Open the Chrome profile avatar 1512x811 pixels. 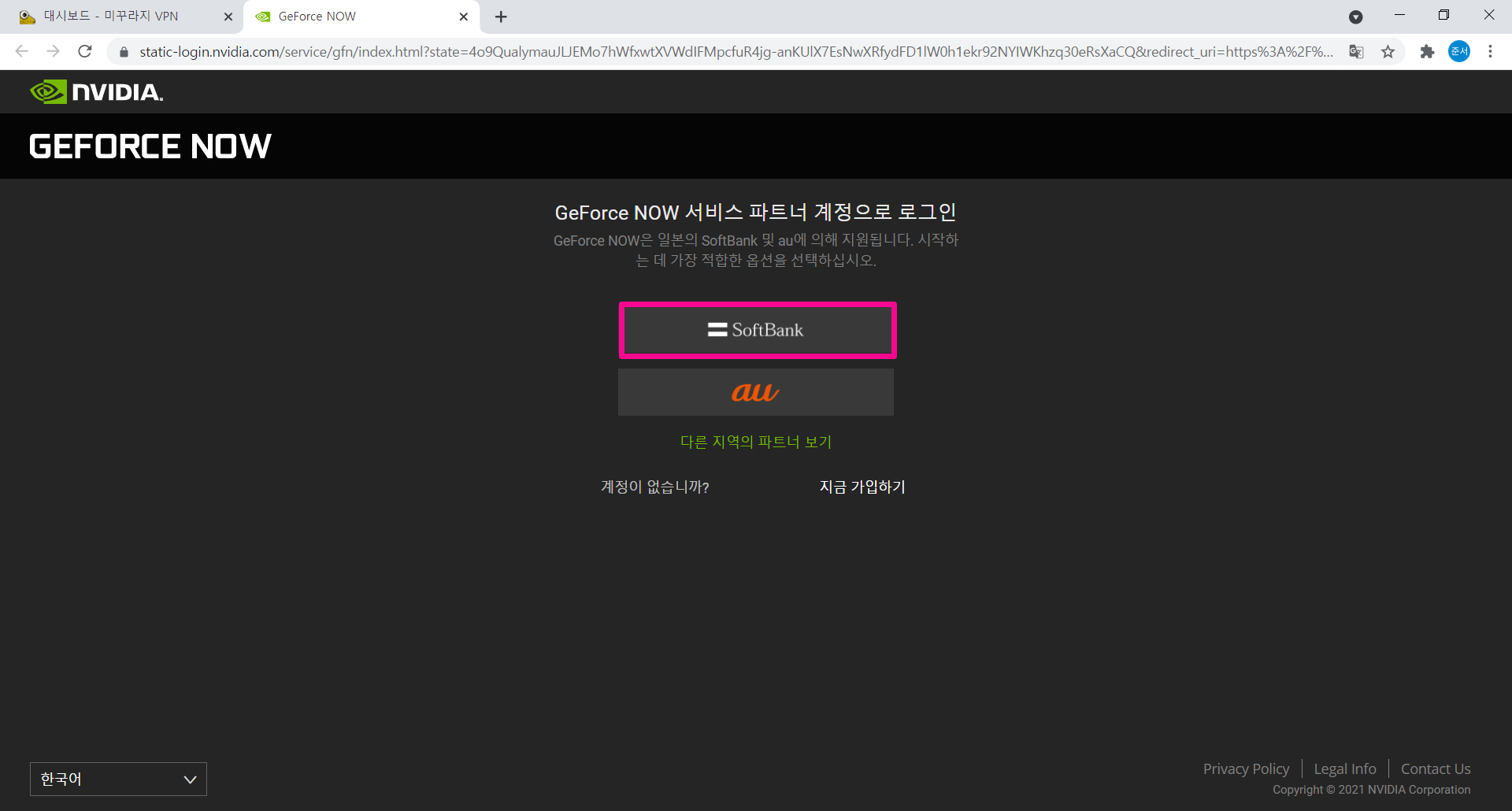(x=1459, y=51)
